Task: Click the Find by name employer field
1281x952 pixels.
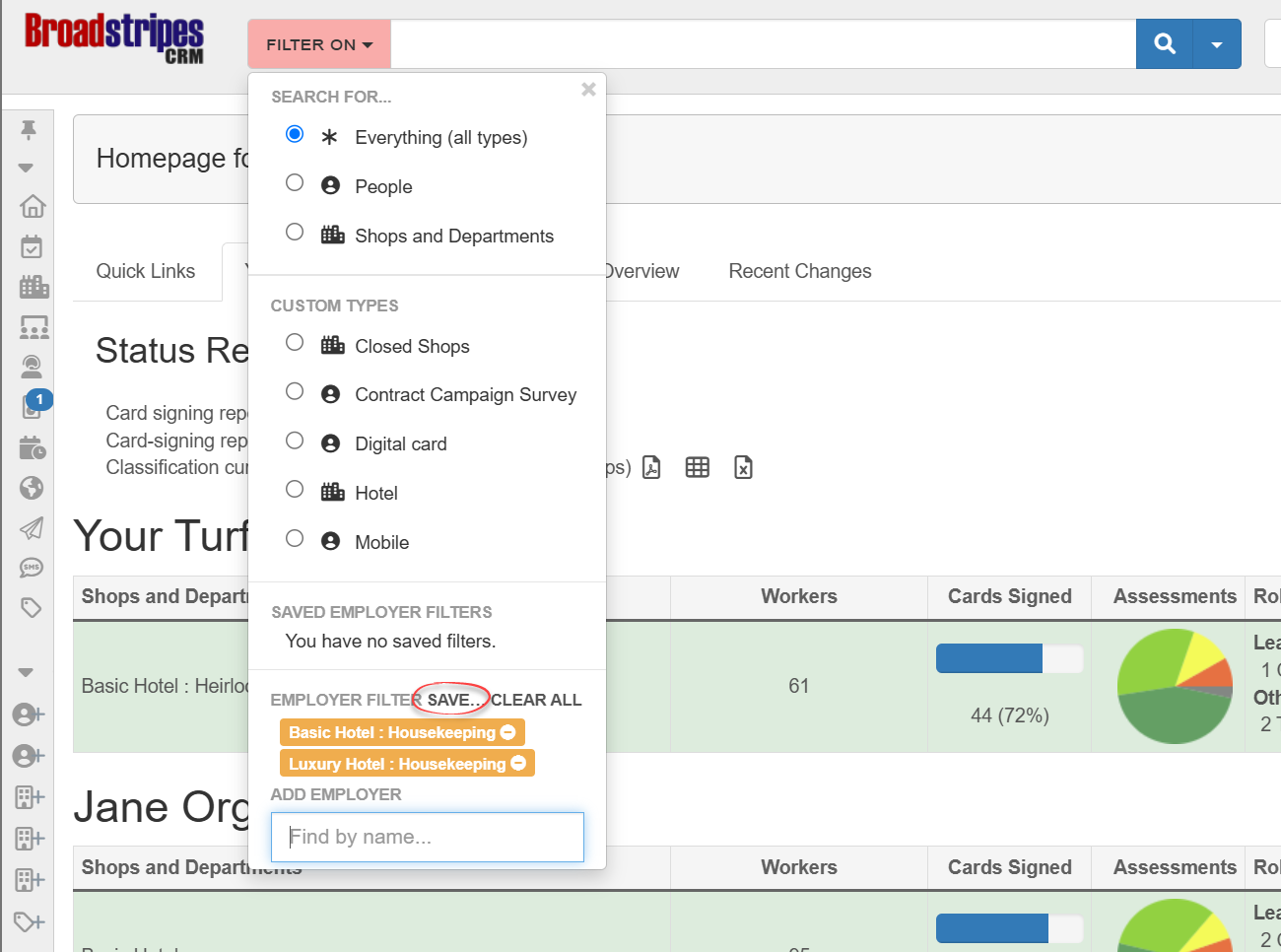Action: pos(428,837)
